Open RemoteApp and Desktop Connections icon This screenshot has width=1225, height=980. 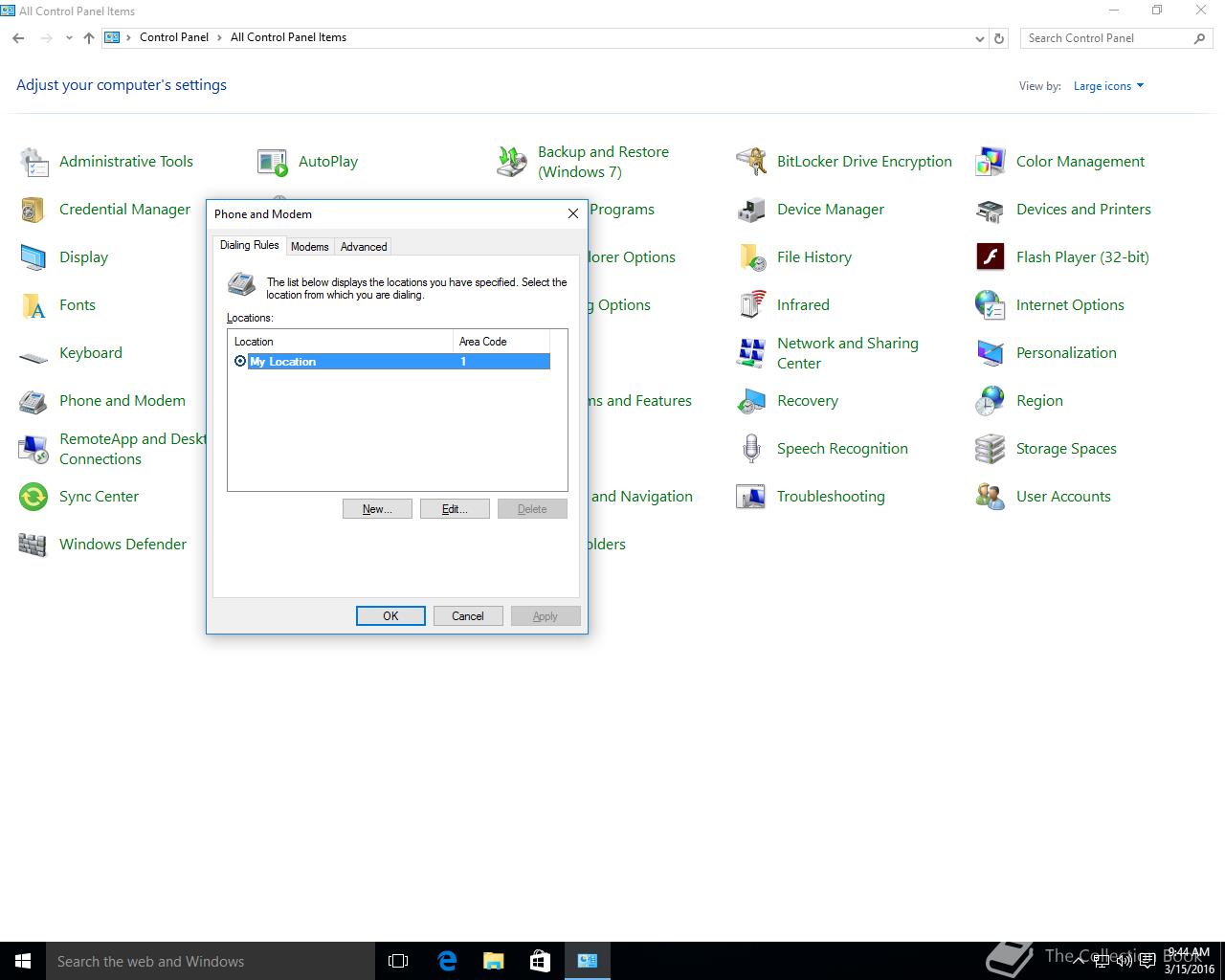[33, 449]
